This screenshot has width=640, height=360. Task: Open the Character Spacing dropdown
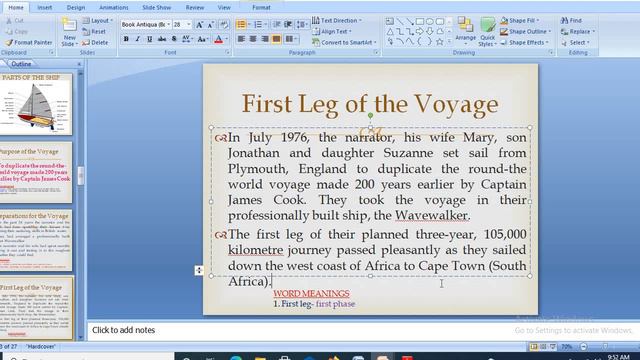[x=187, y=39]
